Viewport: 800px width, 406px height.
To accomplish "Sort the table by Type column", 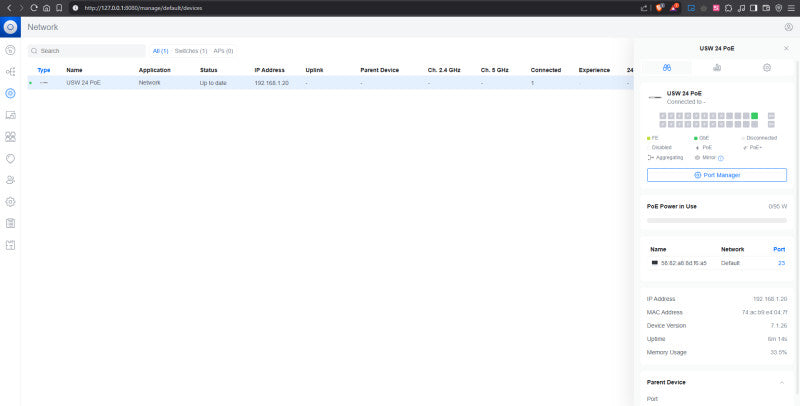I will tap(44, 70).
